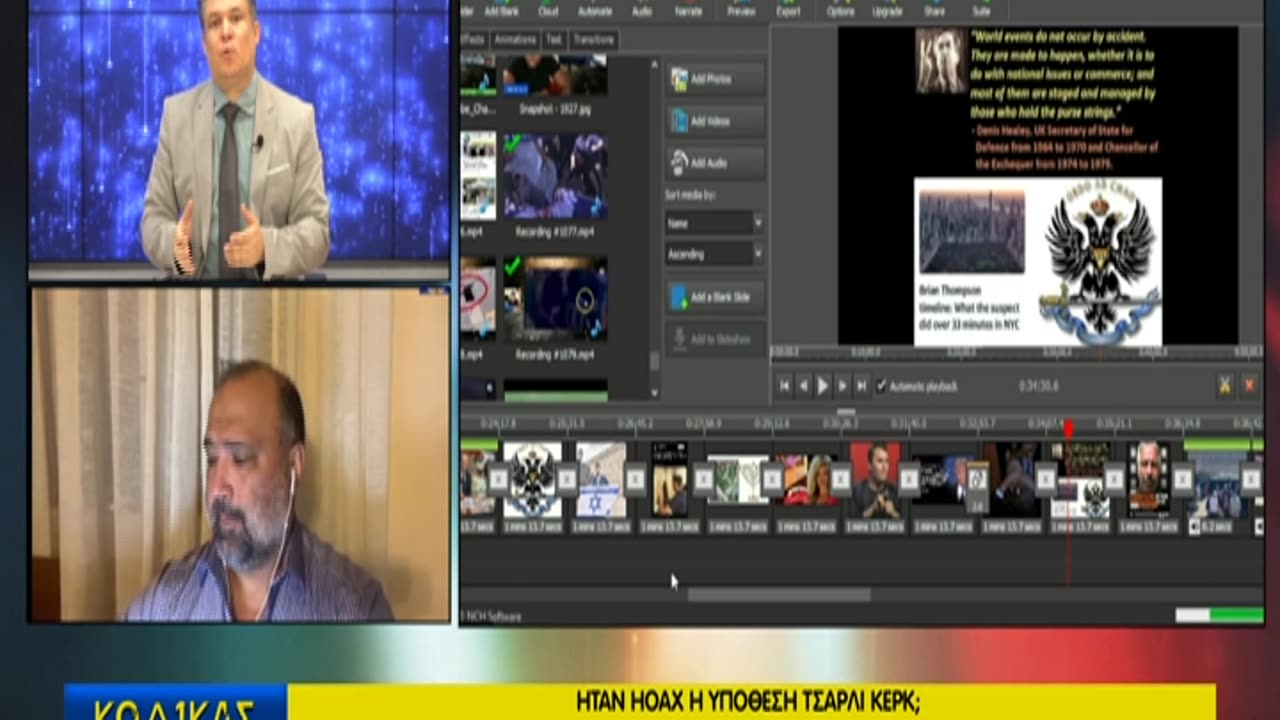Open transition slot right of the Israel flag clip
The height and width of the screenshot is (720, 1280).
click(x=635, y=479)
